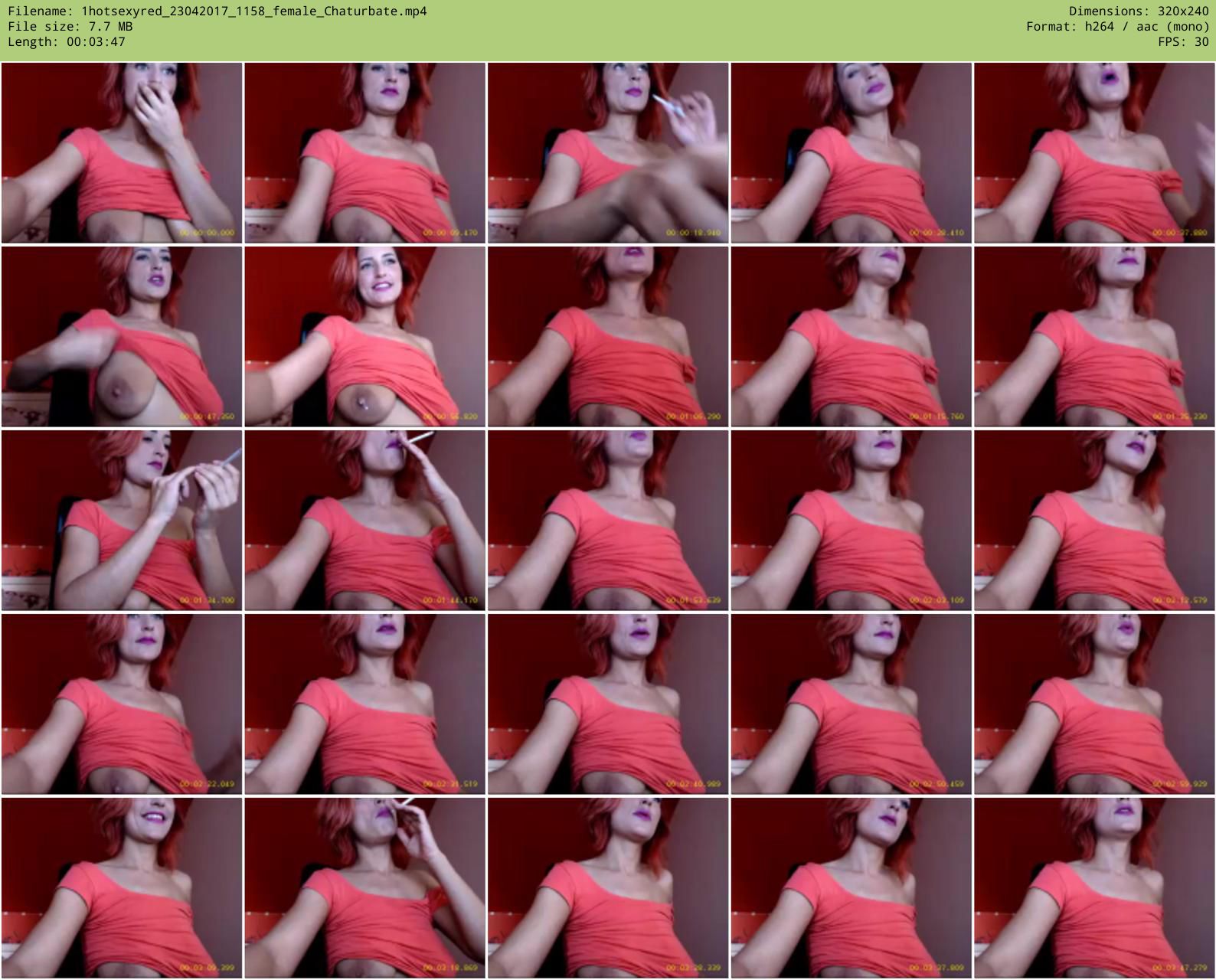This screenshot has height=980, width=1216.
Task: Pick the frame marked 00:02:50.459
Action: [851, 704]
